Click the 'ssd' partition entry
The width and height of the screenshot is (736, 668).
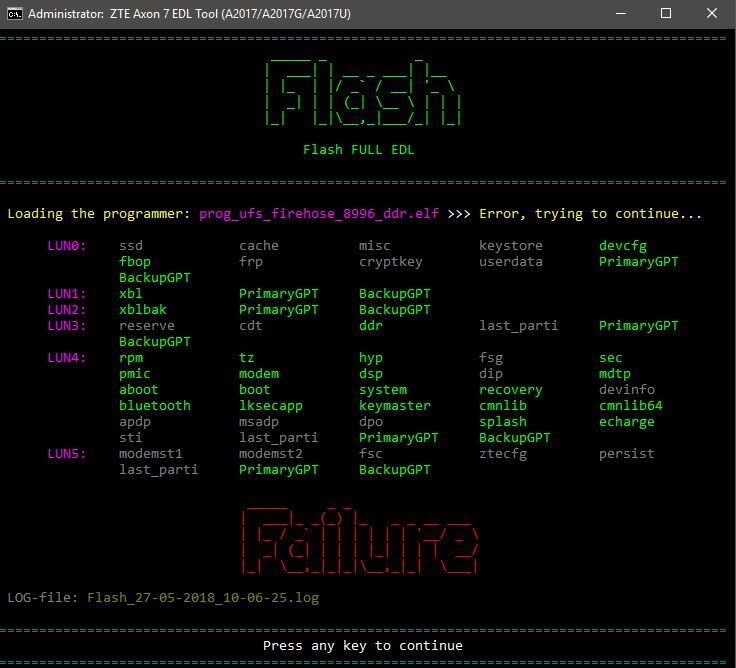[131, 246]
